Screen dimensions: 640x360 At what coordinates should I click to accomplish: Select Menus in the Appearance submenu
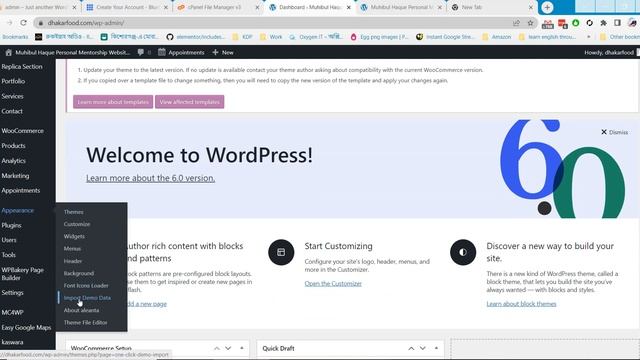[72, 249]
